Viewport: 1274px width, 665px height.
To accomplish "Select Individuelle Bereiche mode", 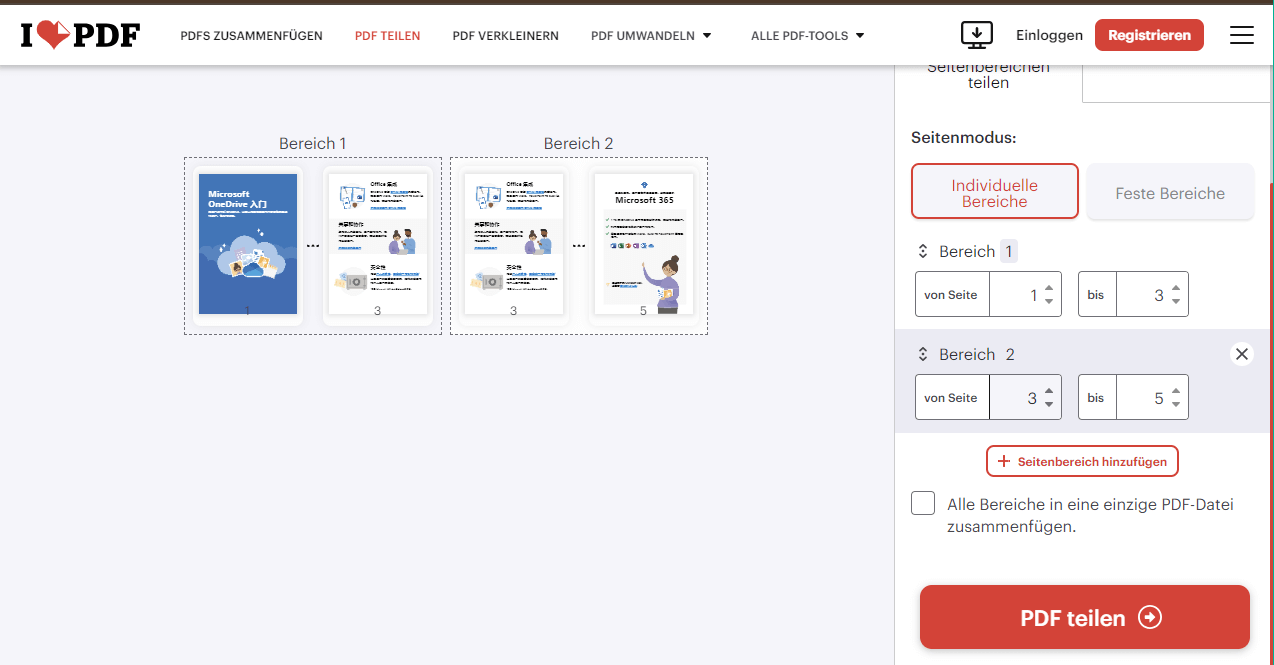I will [994, 191].
